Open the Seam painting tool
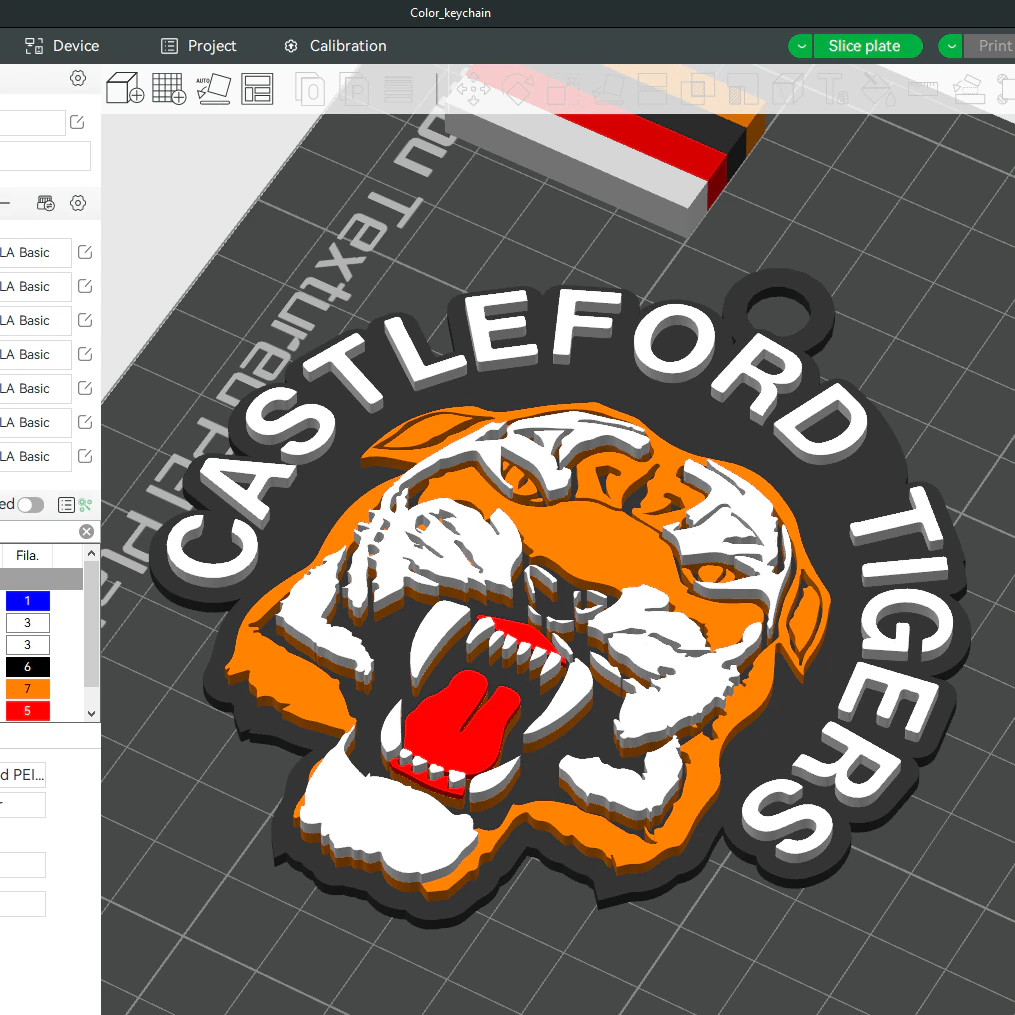This screenshot has height=1015, width=1015. tap(788, 89)
